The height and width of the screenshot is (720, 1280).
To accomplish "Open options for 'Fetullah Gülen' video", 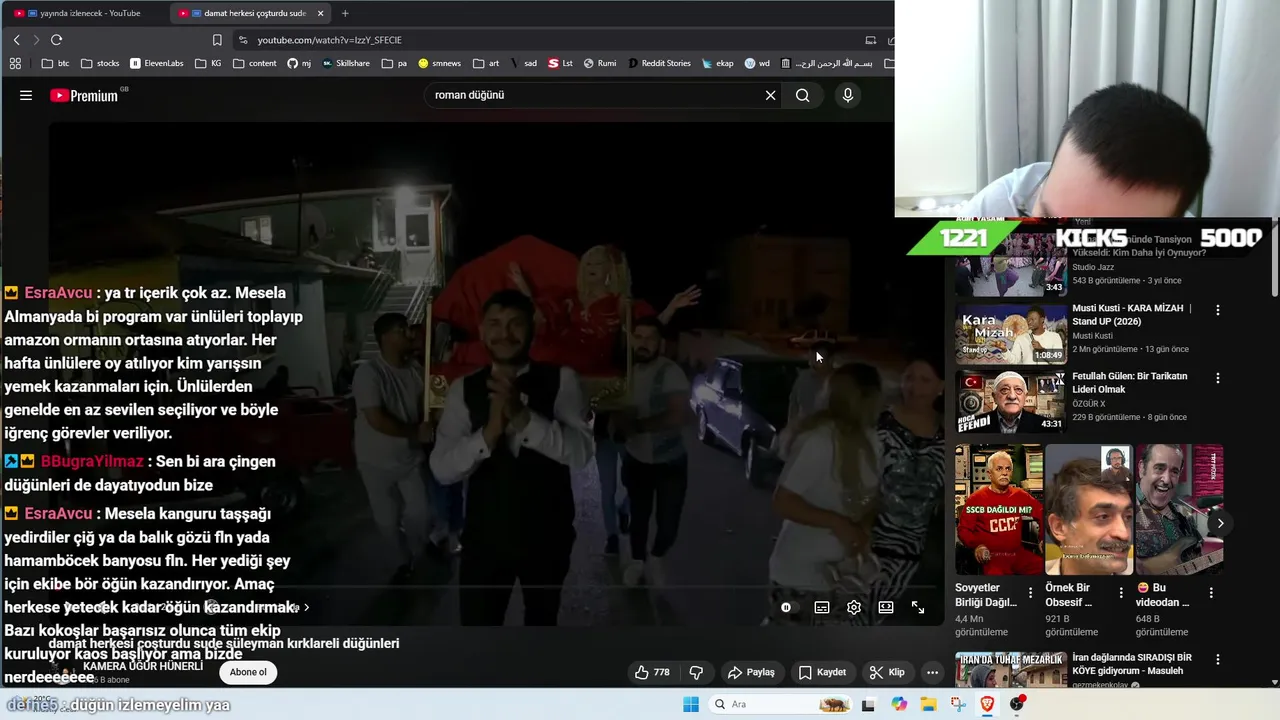I will pos(1218,378).
